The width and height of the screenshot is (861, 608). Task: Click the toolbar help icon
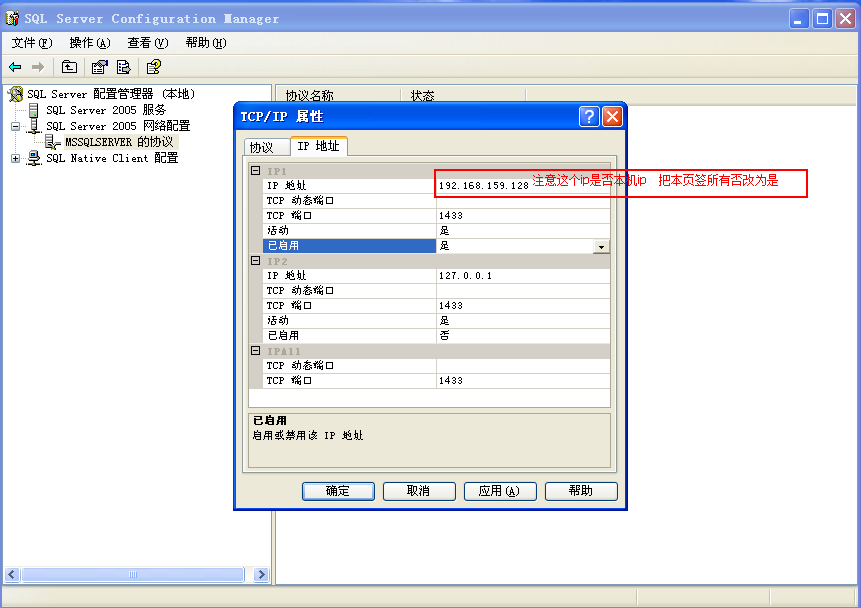click(x=154, y=67)
